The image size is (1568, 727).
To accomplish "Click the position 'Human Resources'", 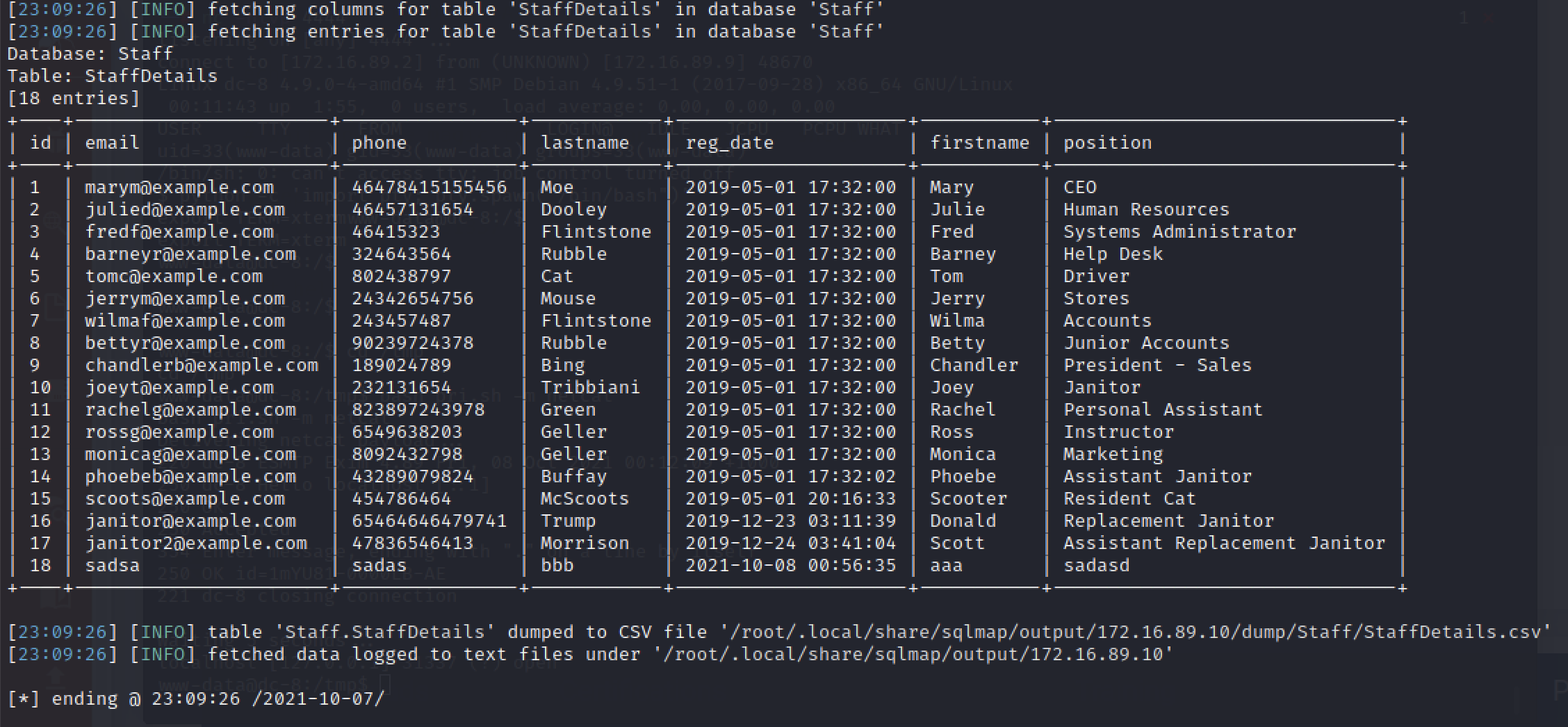I will pos(1147,209).
